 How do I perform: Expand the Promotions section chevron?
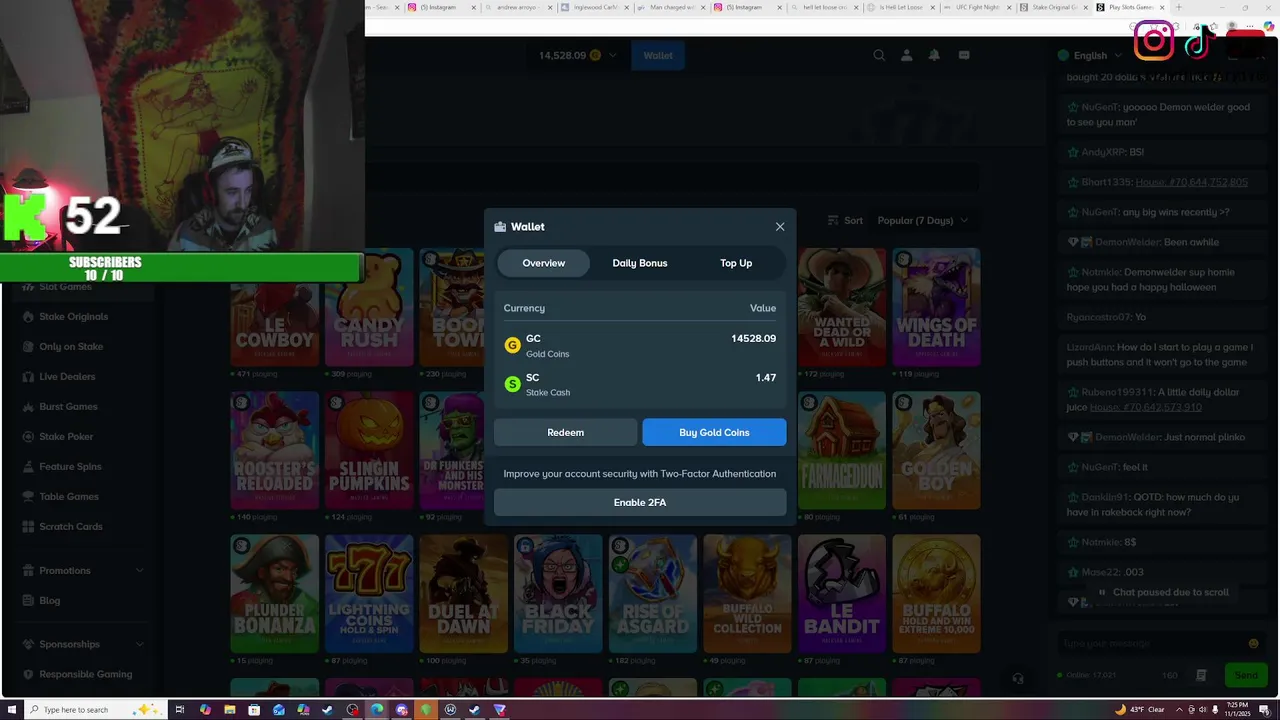tap(139, 571)
